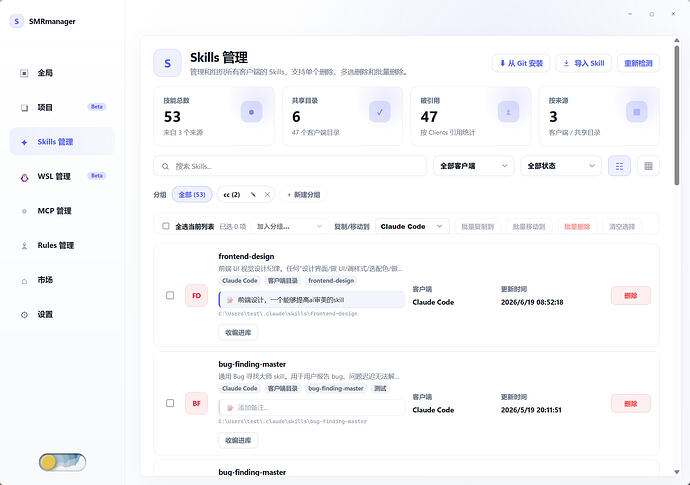This screenshot has width=690, height=485.
Task: Open the 全部客户端 filter dropdown
Action: click(473, 166)
